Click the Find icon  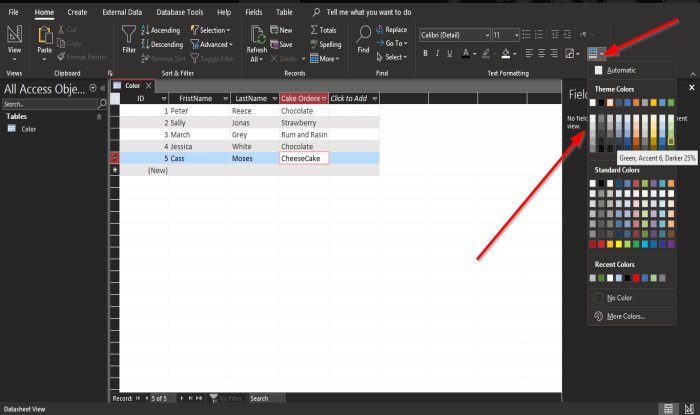coord(363,38)
